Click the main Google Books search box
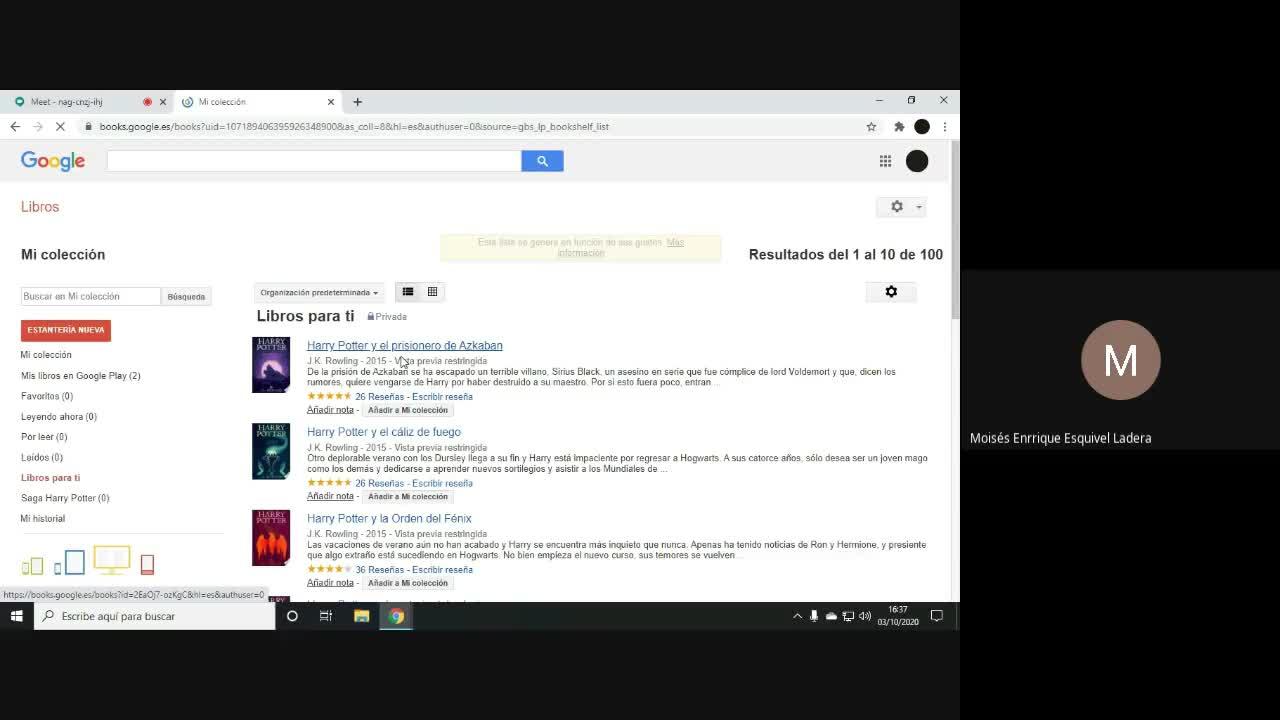The width and height of the screenshot is (1280, 720). point(314,161)
